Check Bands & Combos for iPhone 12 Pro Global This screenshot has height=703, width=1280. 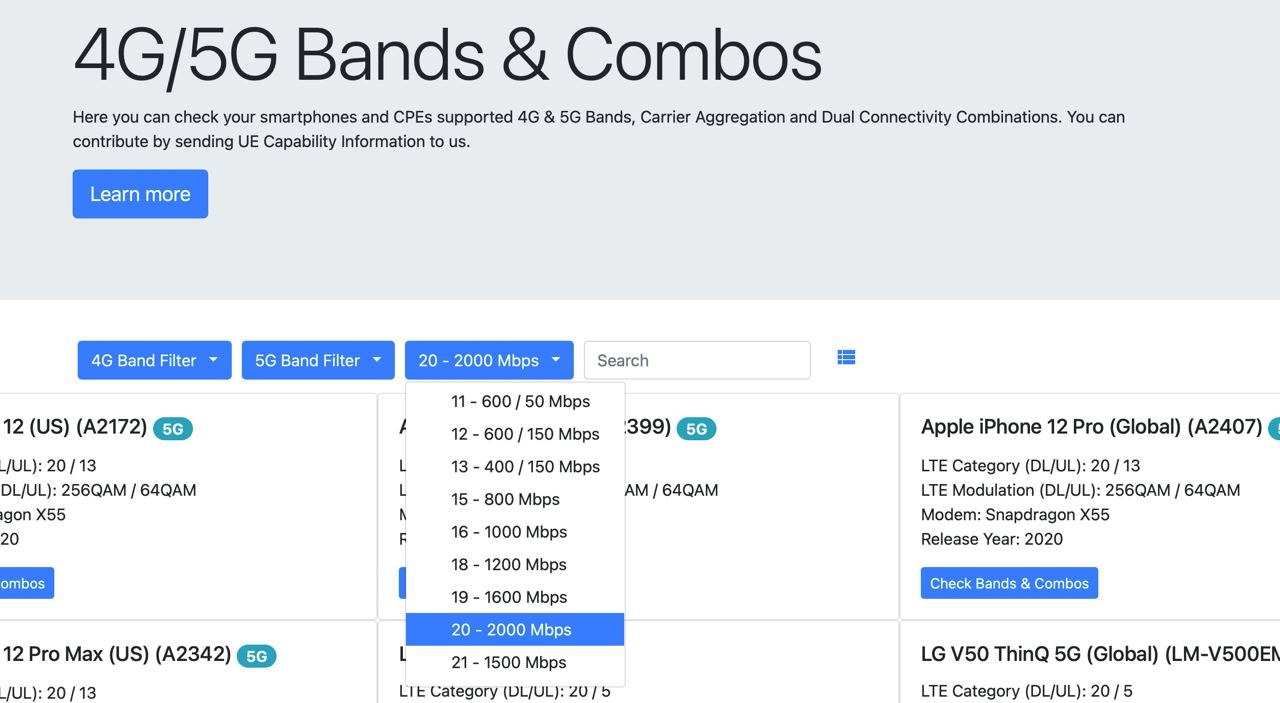coord(1009,583)
